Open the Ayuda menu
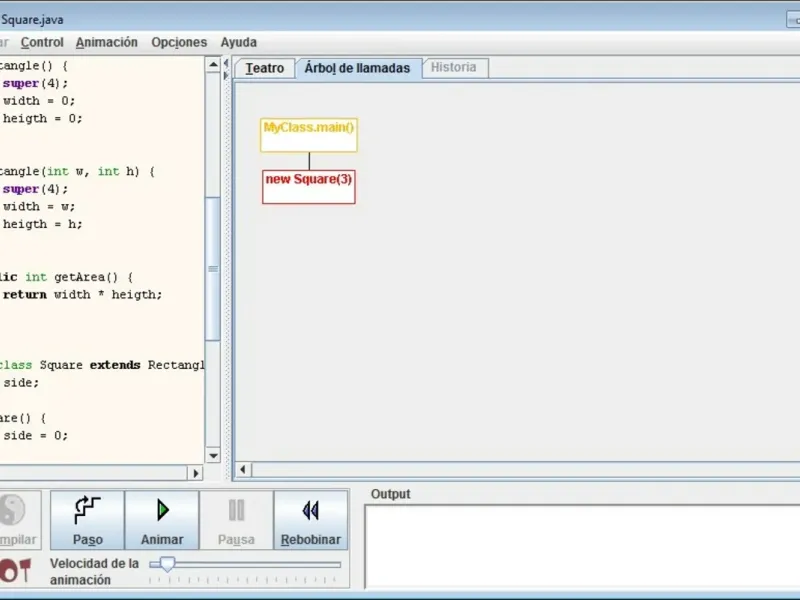800x600 pixels. click(x=239, y=42)
